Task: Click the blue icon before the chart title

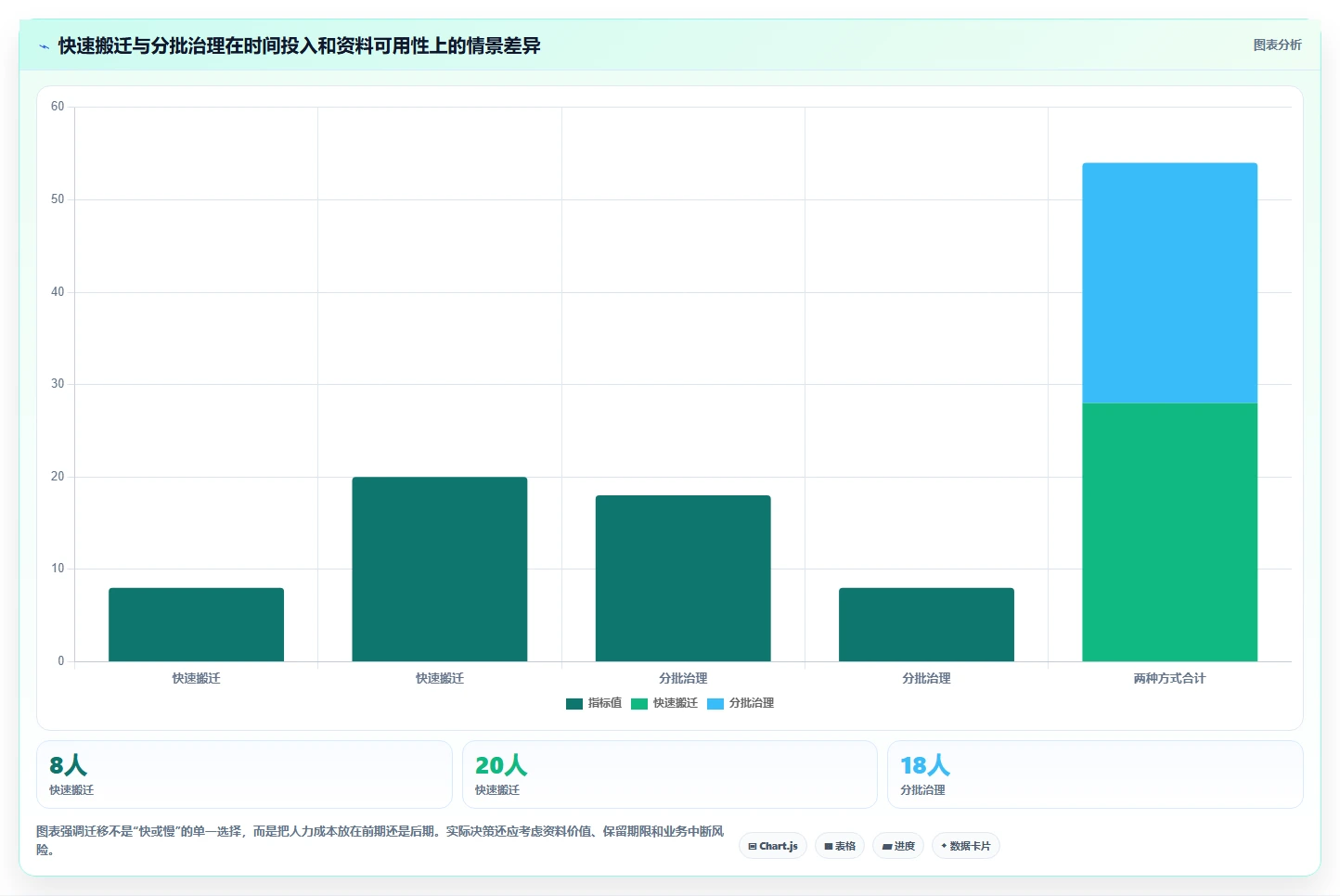Action: click(x=44, y=46)
